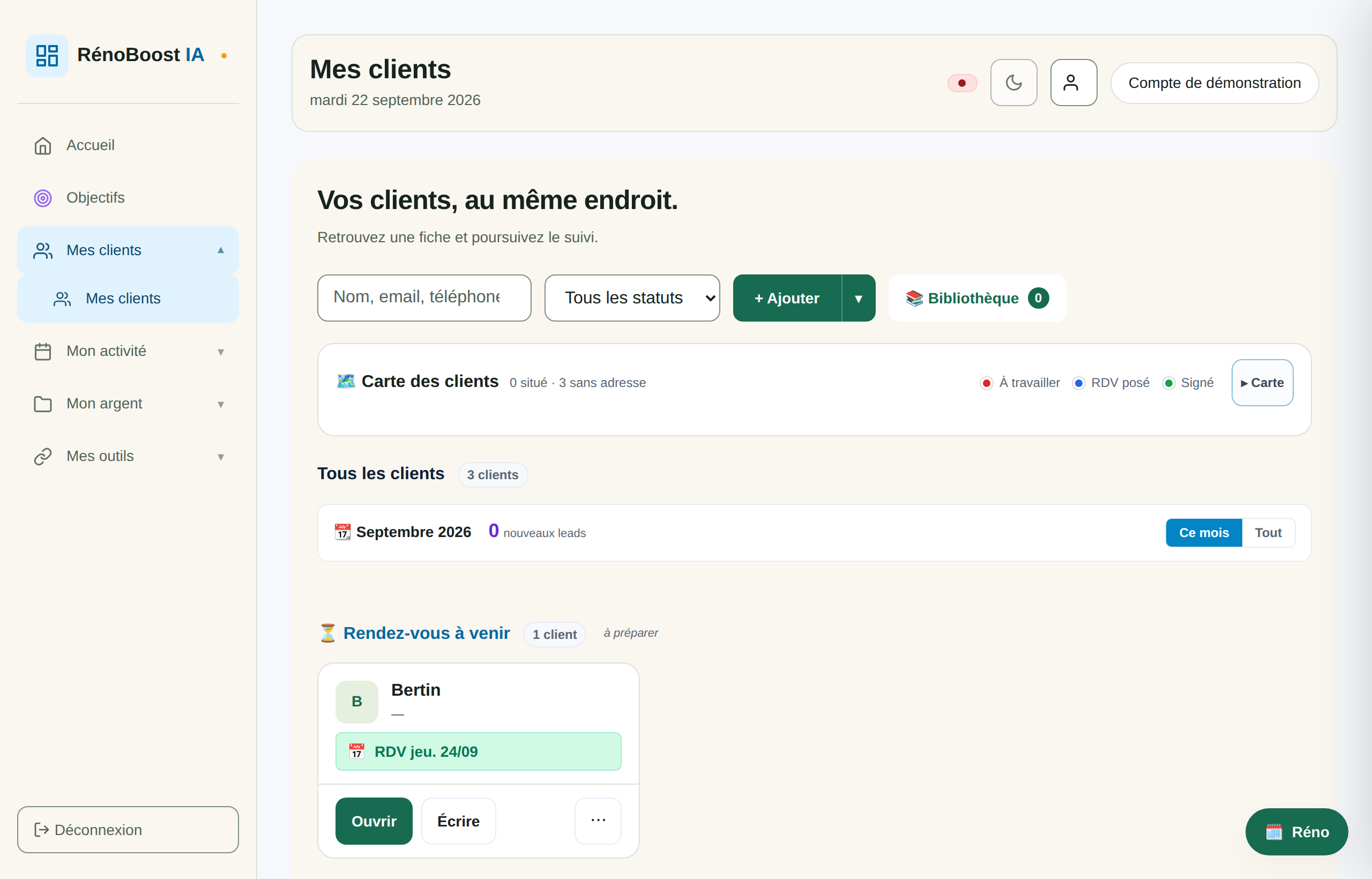
Task: Click the Réno button calendar icon
Action: point(1274,832)
